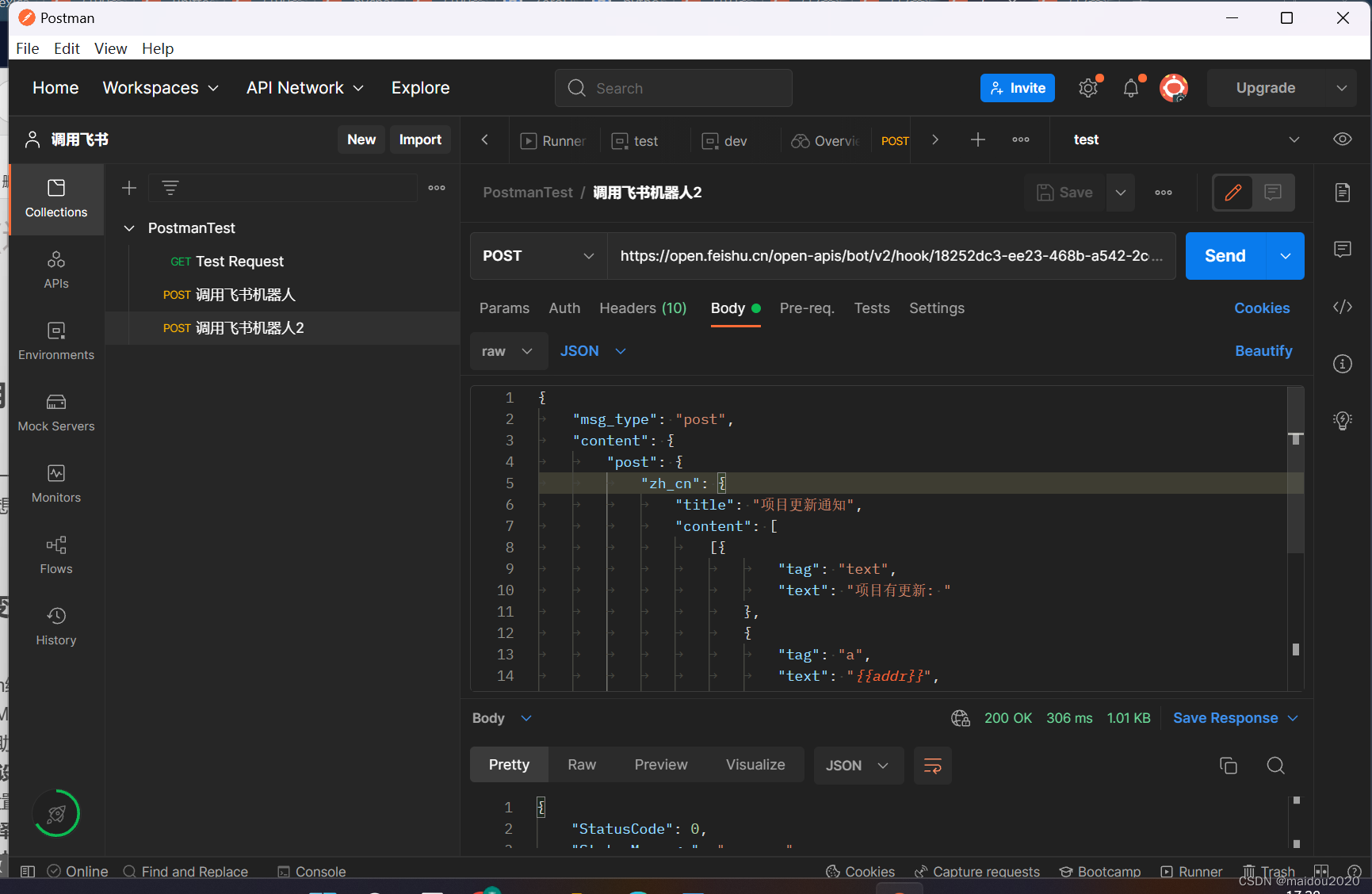
Task: Create a new collection with plus icon
Action: [129, 188]
